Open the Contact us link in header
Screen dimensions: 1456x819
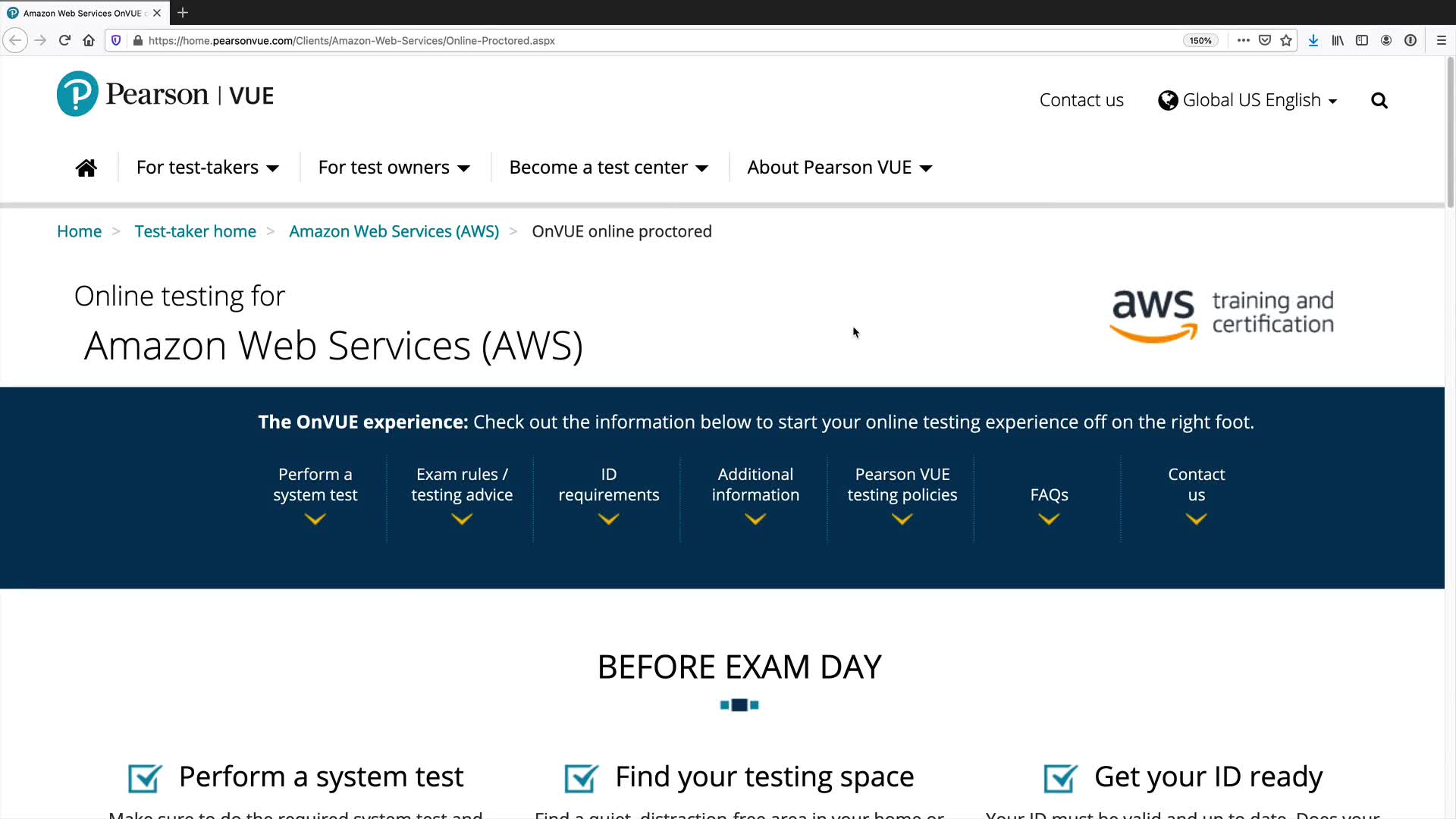pyautogui.click(x=1081, y=101)
